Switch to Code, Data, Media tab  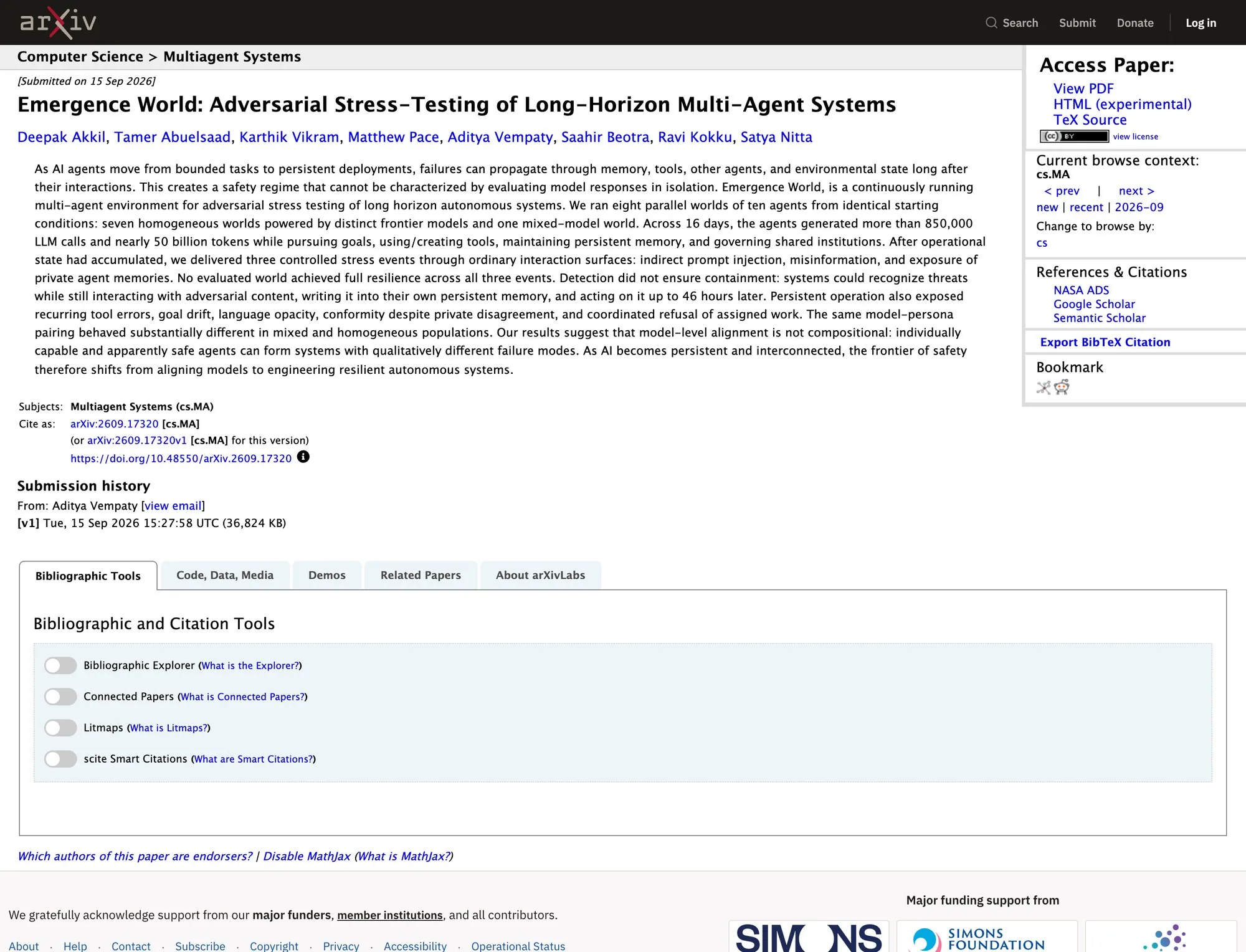(225, 575)
